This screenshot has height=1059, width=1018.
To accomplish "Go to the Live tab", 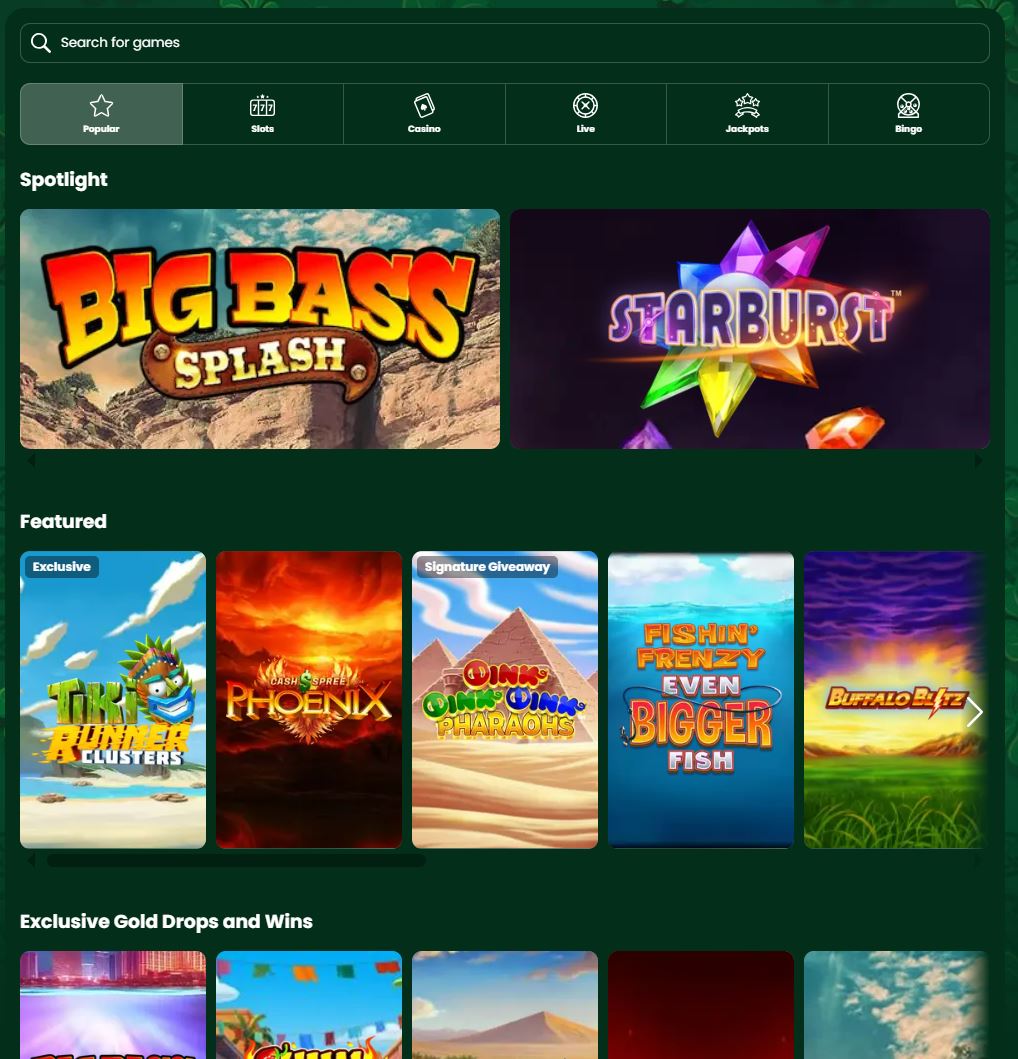I will [586, 114].
